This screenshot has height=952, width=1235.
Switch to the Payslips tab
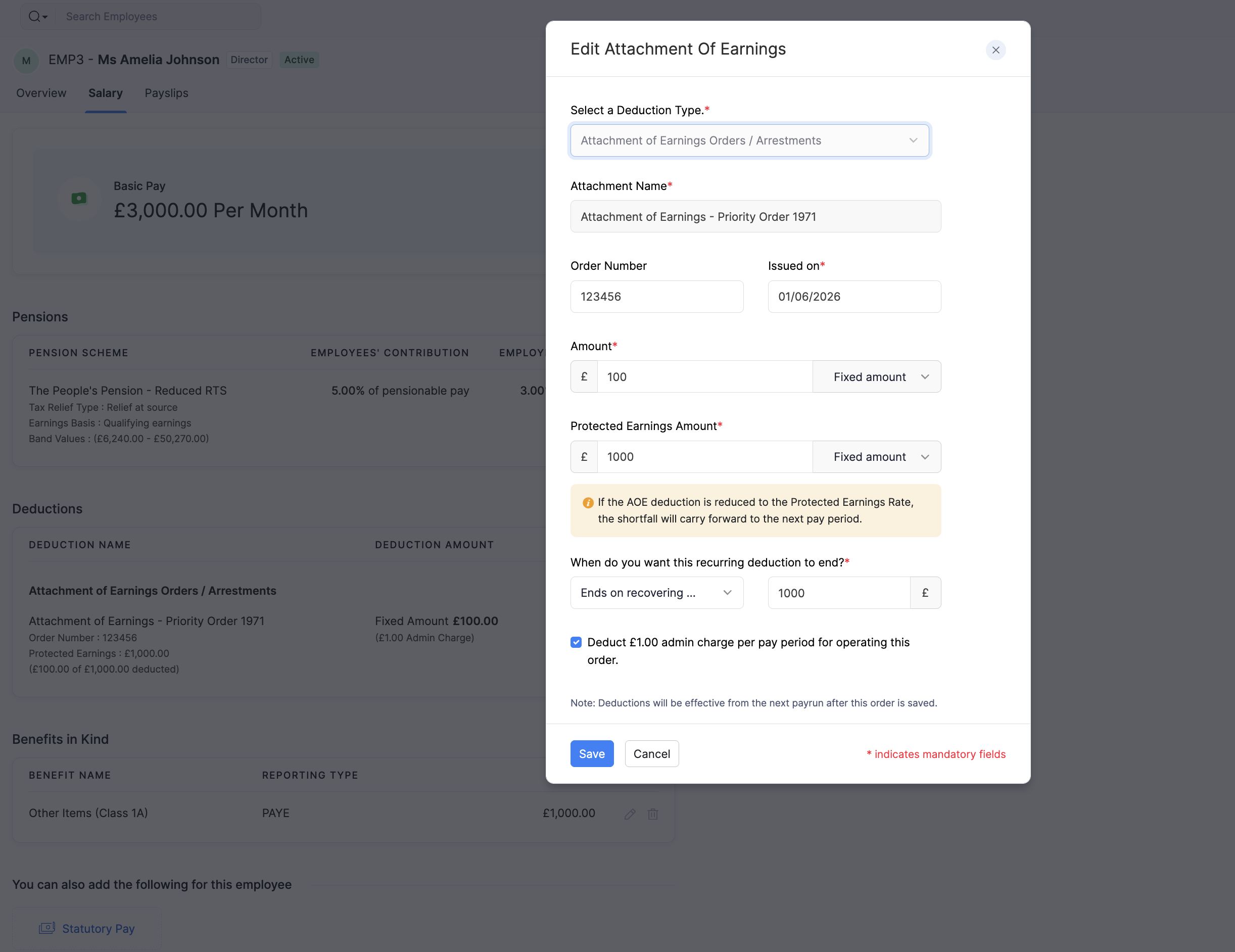(166, 93)
